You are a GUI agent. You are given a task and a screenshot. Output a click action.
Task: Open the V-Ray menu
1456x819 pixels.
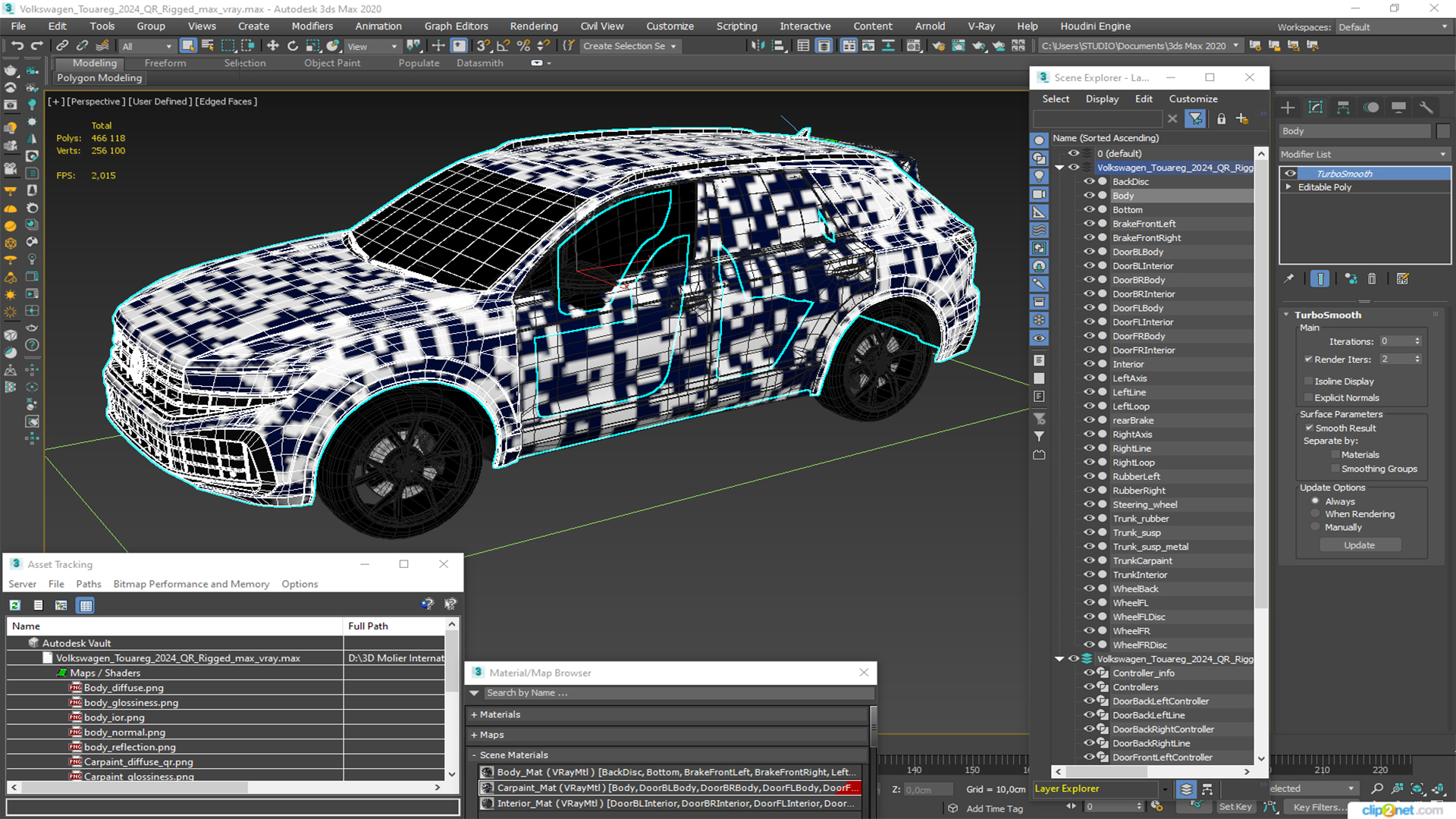click(x=981, y=26)
